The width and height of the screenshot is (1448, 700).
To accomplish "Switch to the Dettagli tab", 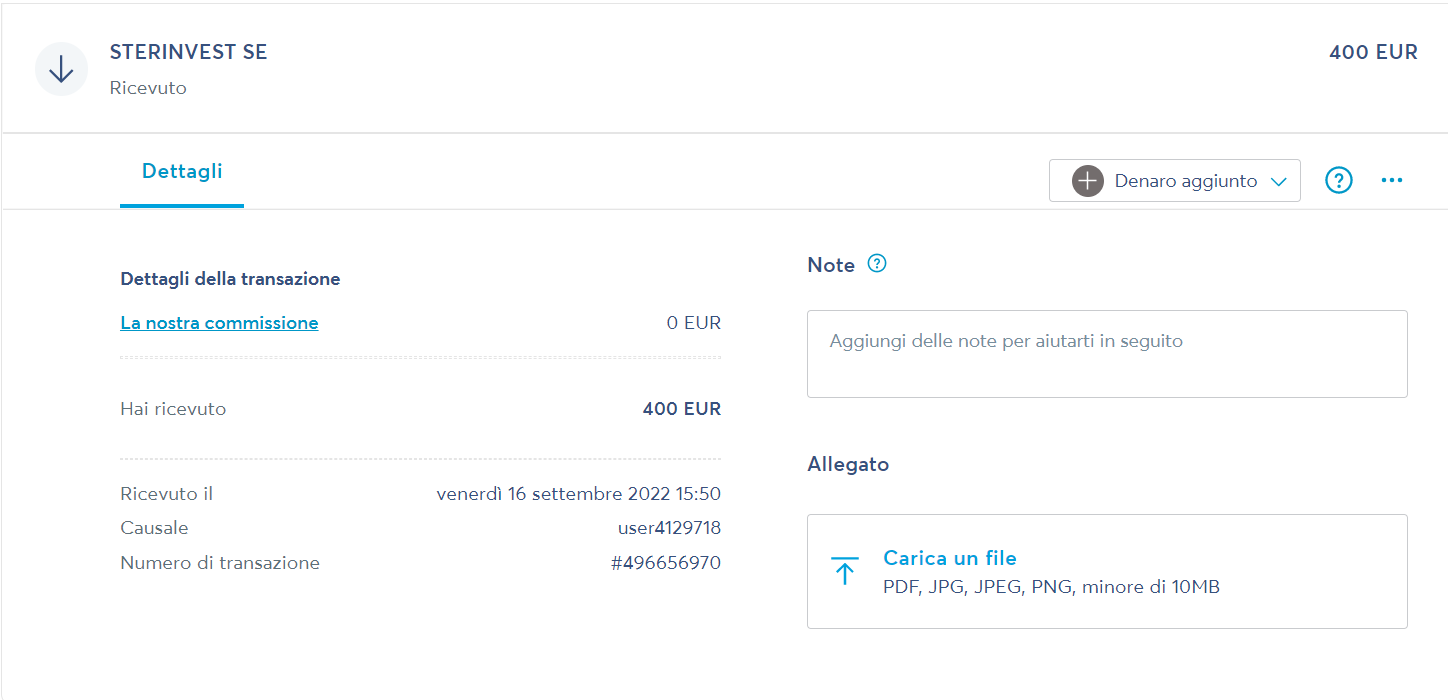I will pos(182,171).
